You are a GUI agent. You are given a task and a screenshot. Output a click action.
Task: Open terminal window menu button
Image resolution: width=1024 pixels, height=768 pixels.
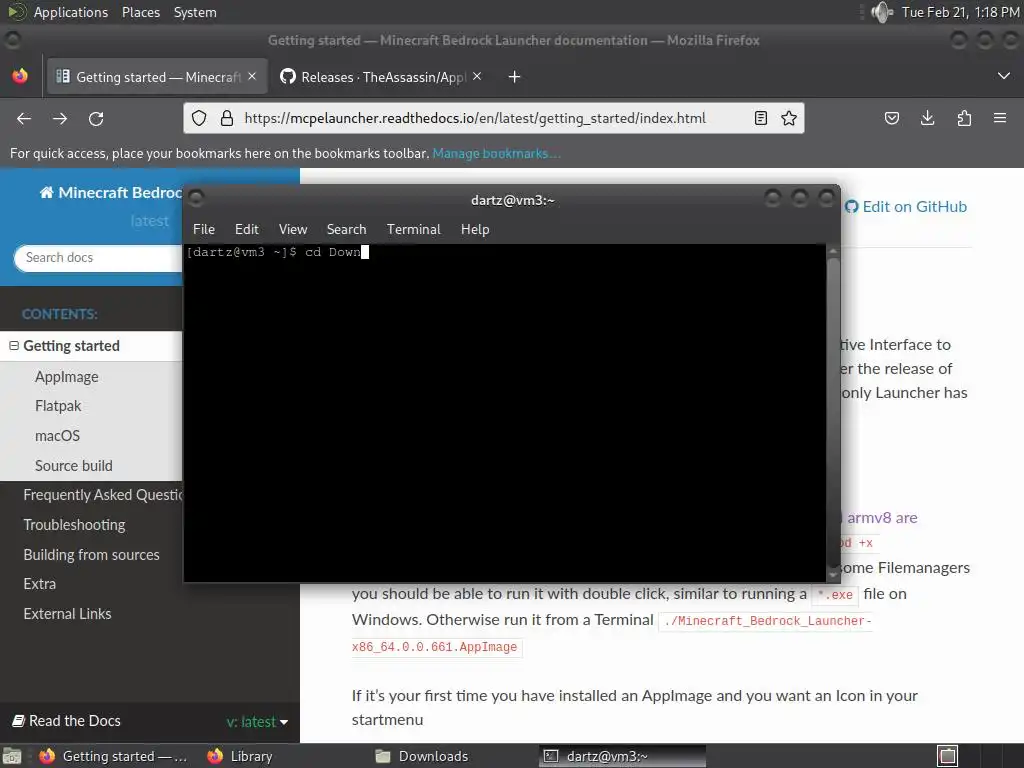[196, 197]
